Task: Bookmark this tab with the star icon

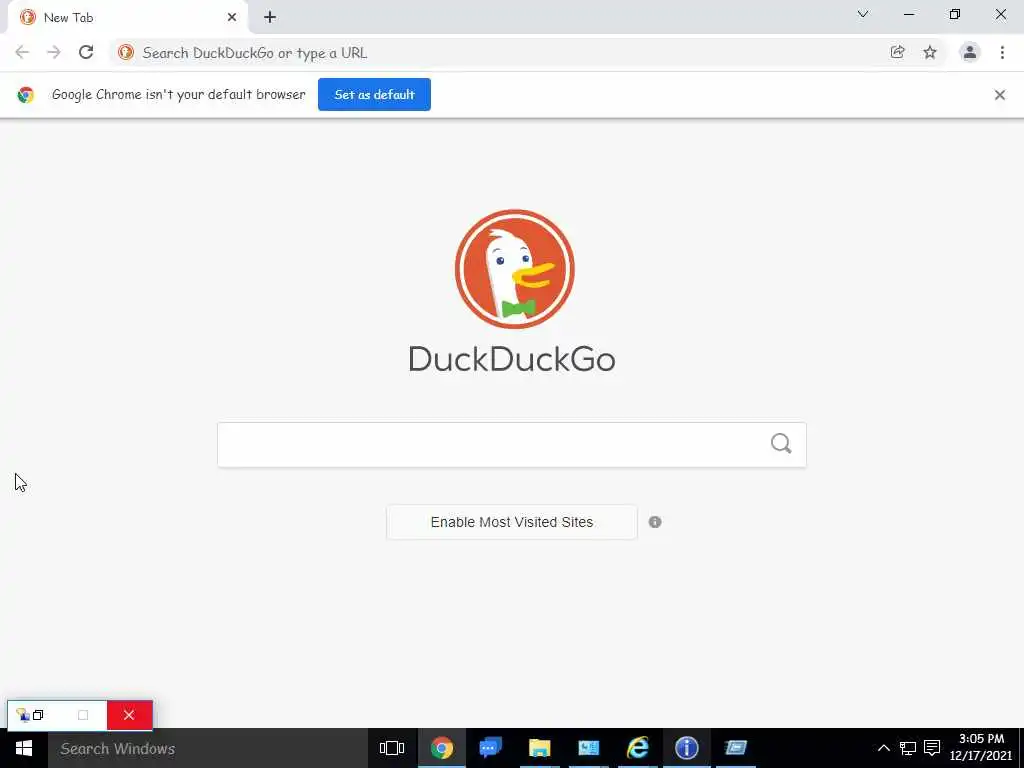Action: point(930,52)
